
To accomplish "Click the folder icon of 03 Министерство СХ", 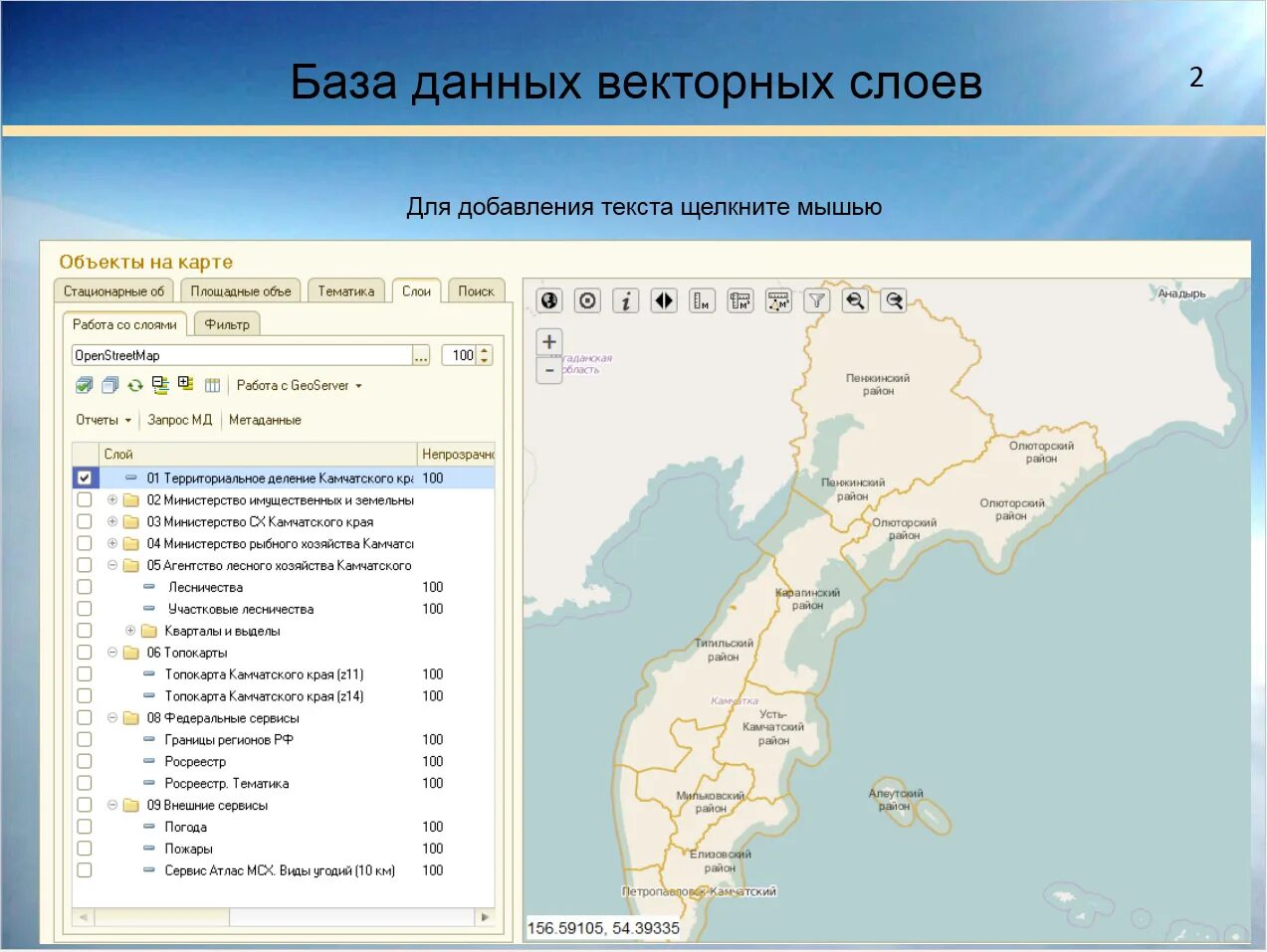I will coord(130,521).
